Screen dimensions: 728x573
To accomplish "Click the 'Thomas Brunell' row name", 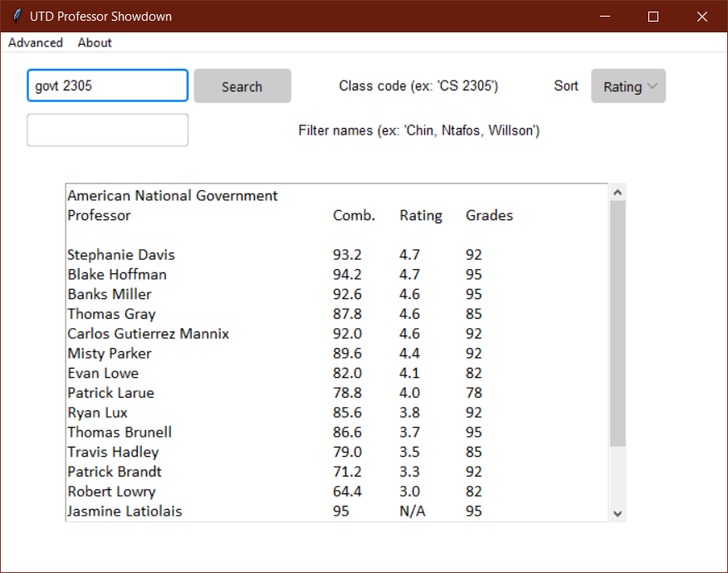I will [x=119, y=432].
